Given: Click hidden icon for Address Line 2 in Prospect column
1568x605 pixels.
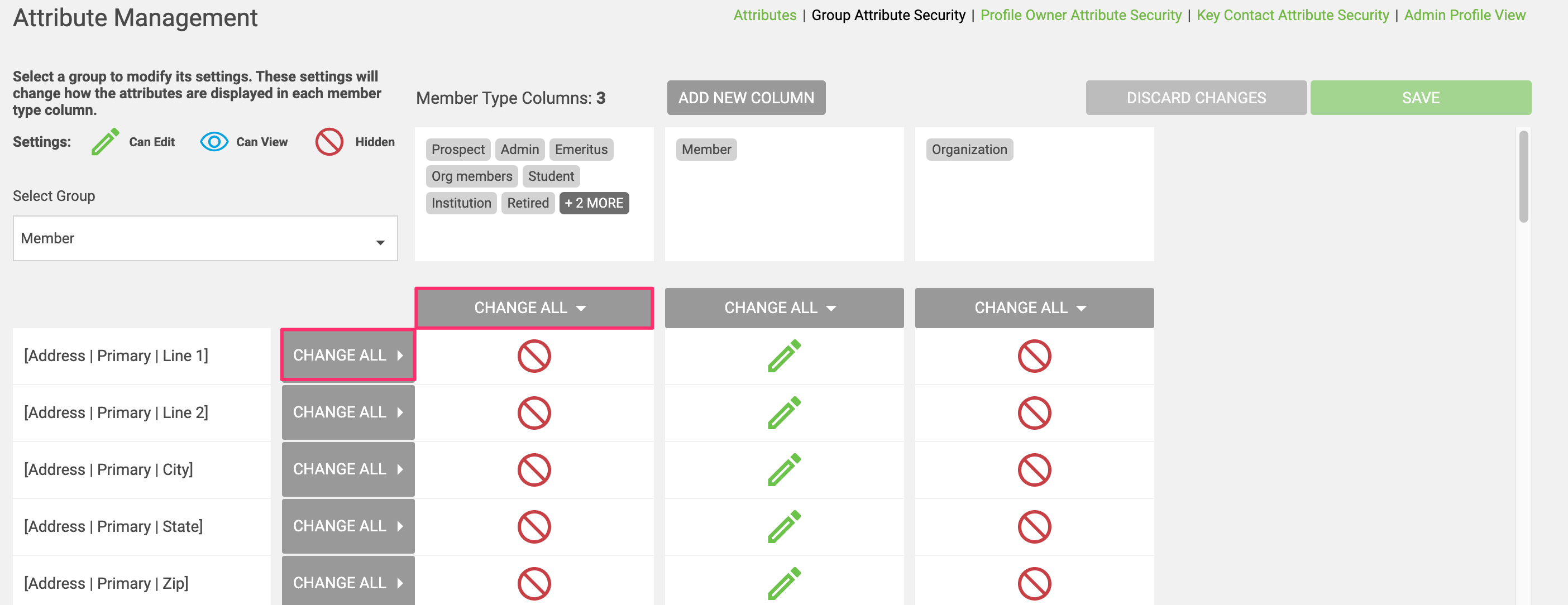Looking at the screenshot, I should pos(534,413).
